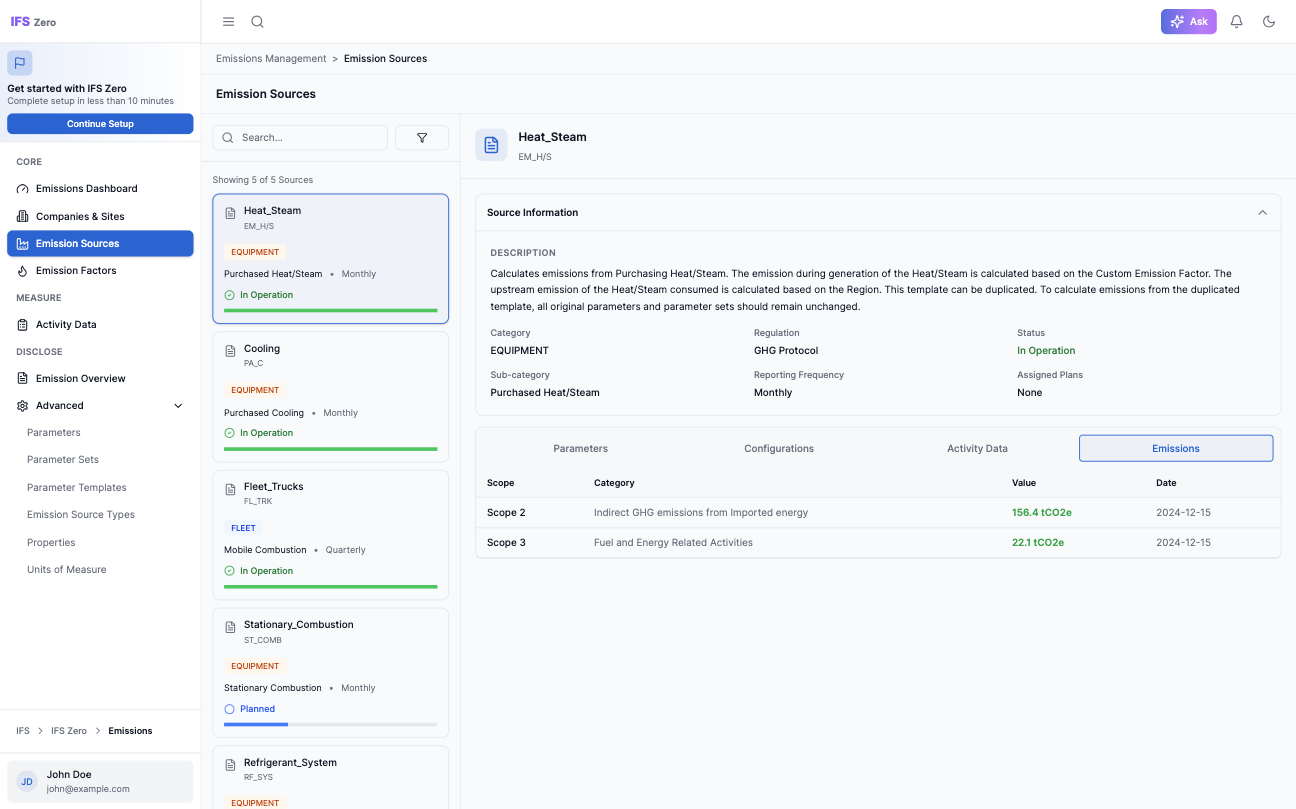
Task: Open Emission Factors flame item
Action: coord(76,271)
